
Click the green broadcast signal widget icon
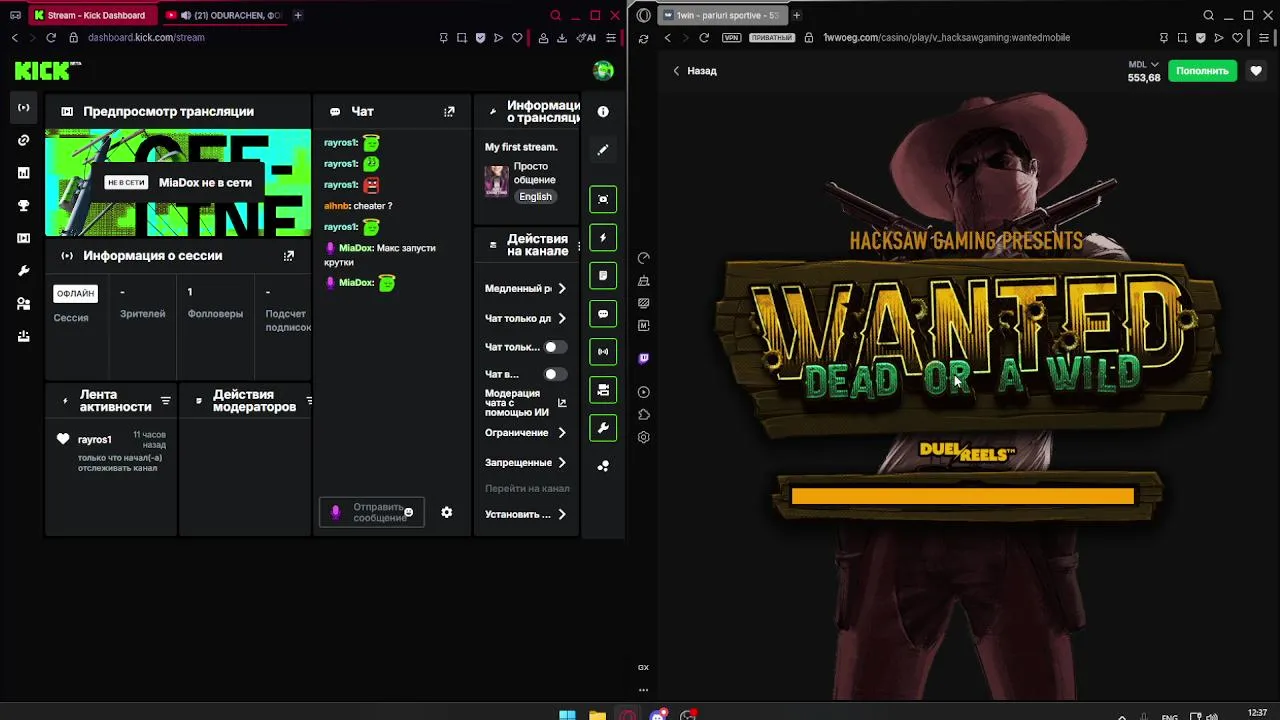[x=603, y=352]
